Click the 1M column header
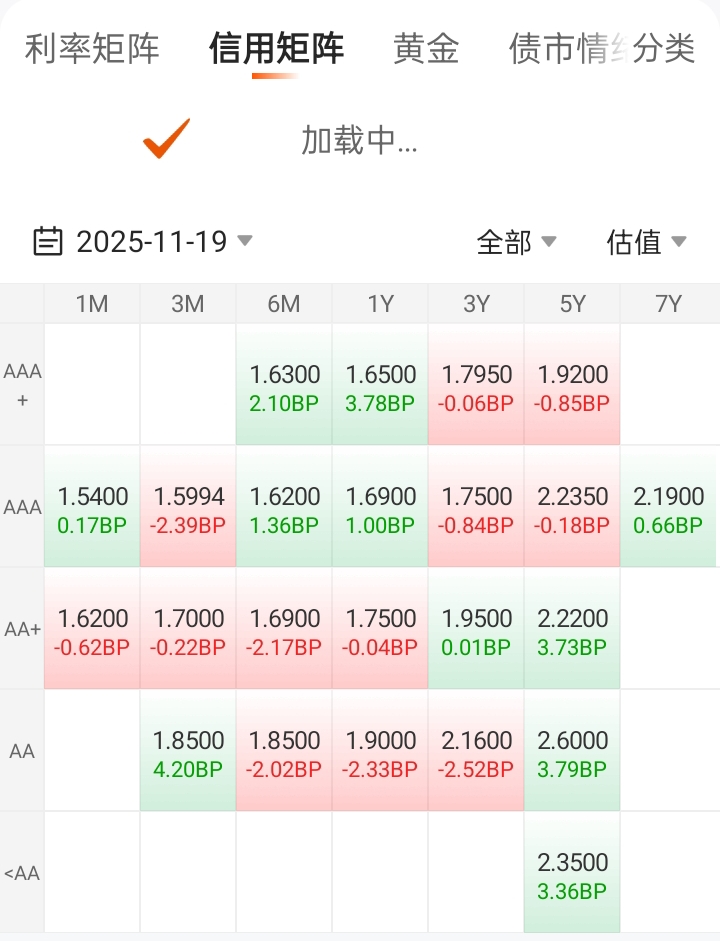The width and height of the screenshot is (720, 941). 92,304
